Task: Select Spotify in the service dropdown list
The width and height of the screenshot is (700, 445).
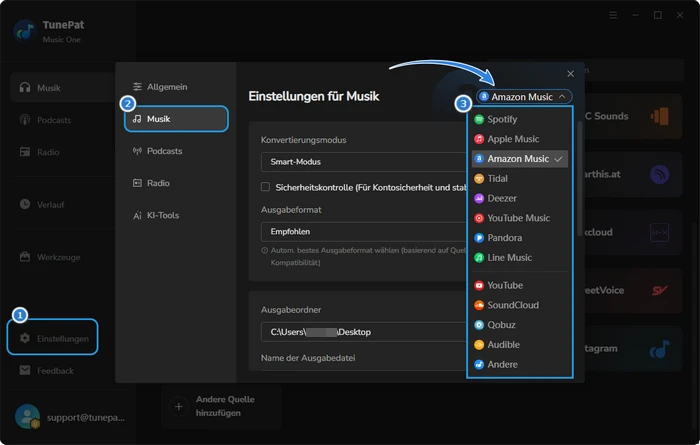Action: (x=520, y=119)
